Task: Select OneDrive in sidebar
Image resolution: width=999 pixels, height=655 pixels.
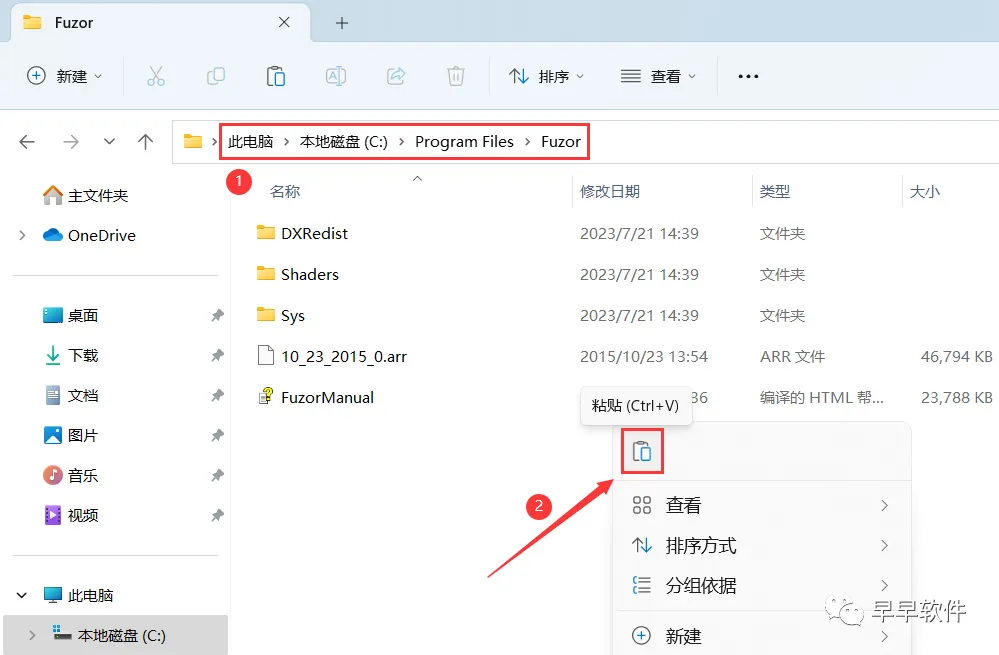Action: [89, 235]
